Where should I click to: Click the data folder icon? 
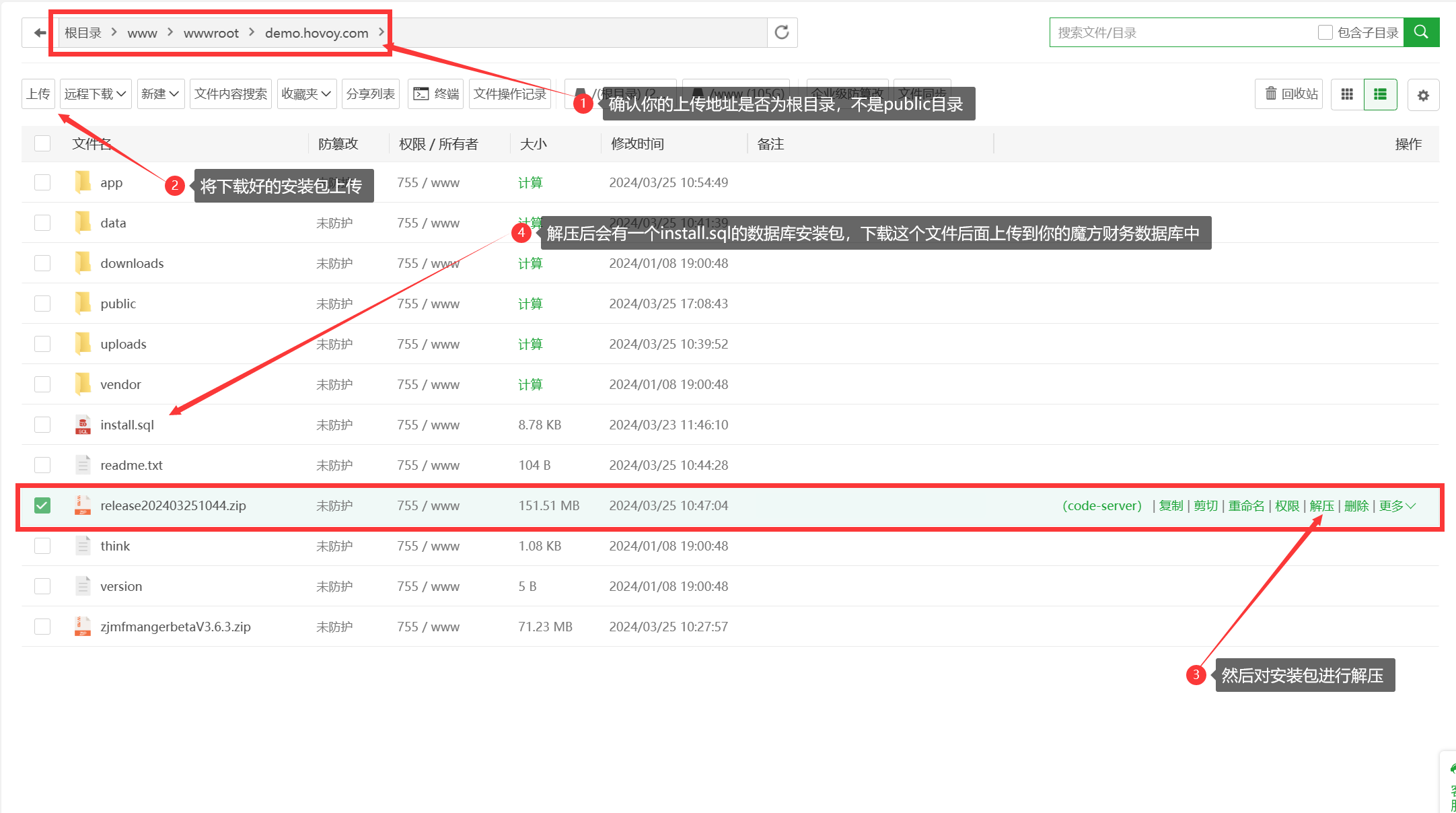(x=83, y=223)
